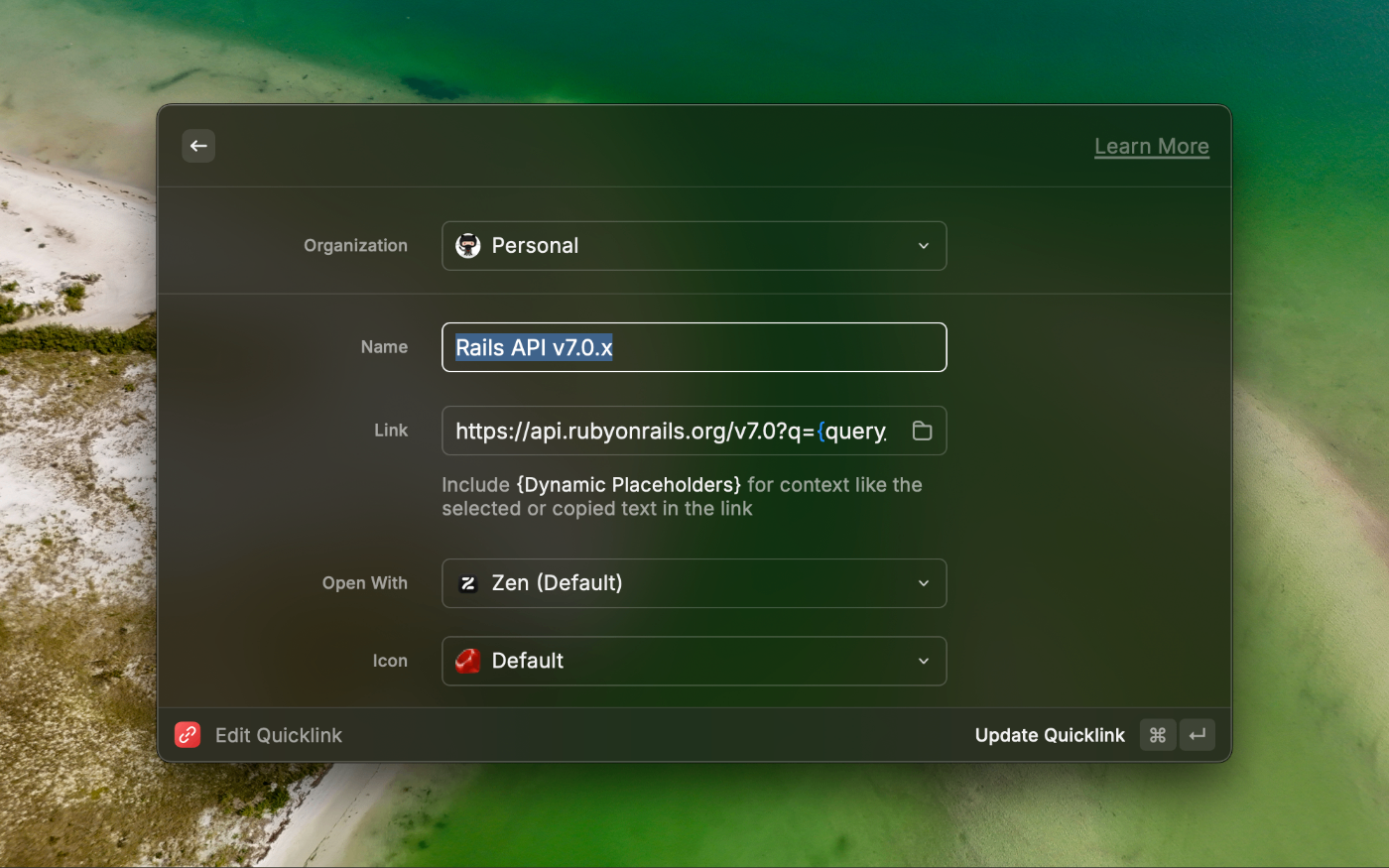Click the Edit Quicklink footer label
The width and height of the screenshot is (1389, 868).
point(279,735)
